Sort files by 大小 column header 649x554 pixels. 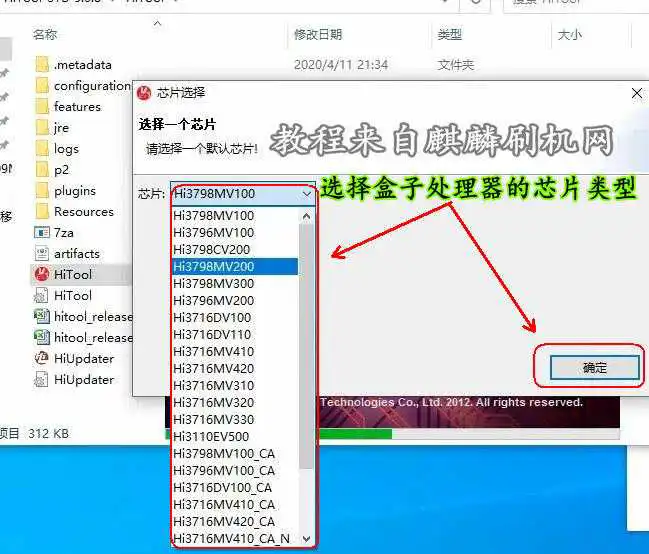(570, 34)
